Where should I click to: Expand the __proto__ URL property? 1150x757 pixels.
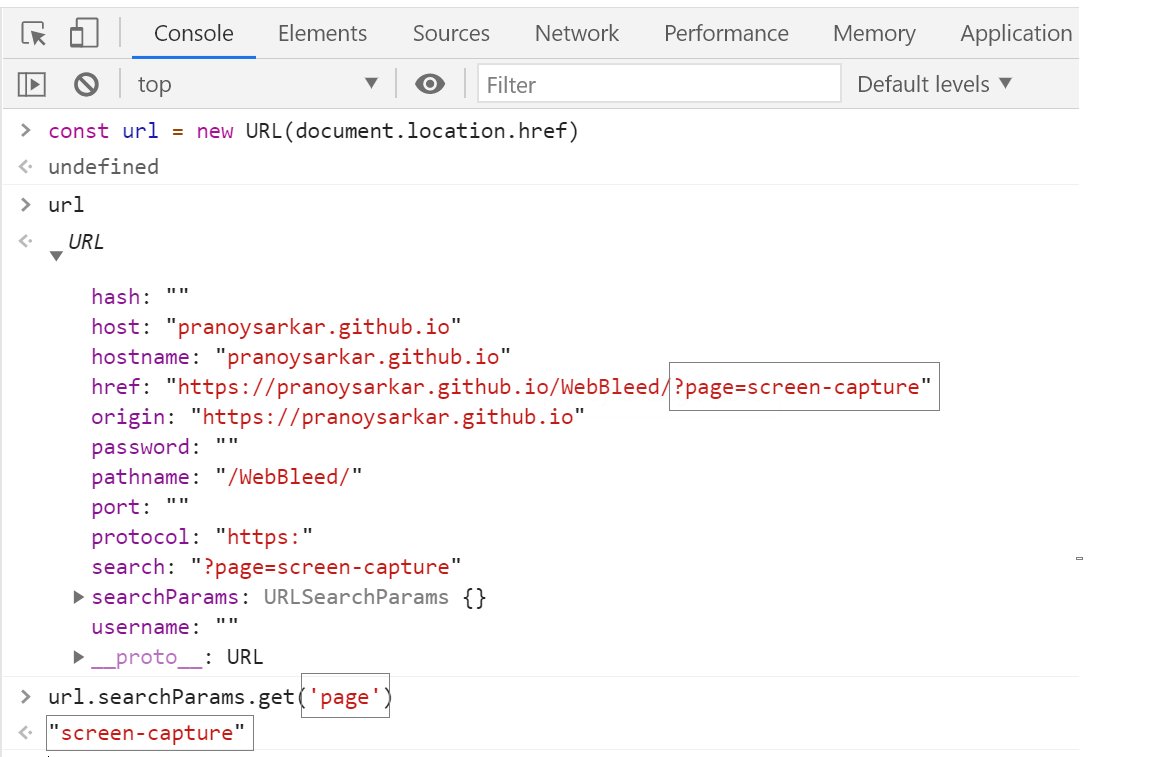[79, 657]
